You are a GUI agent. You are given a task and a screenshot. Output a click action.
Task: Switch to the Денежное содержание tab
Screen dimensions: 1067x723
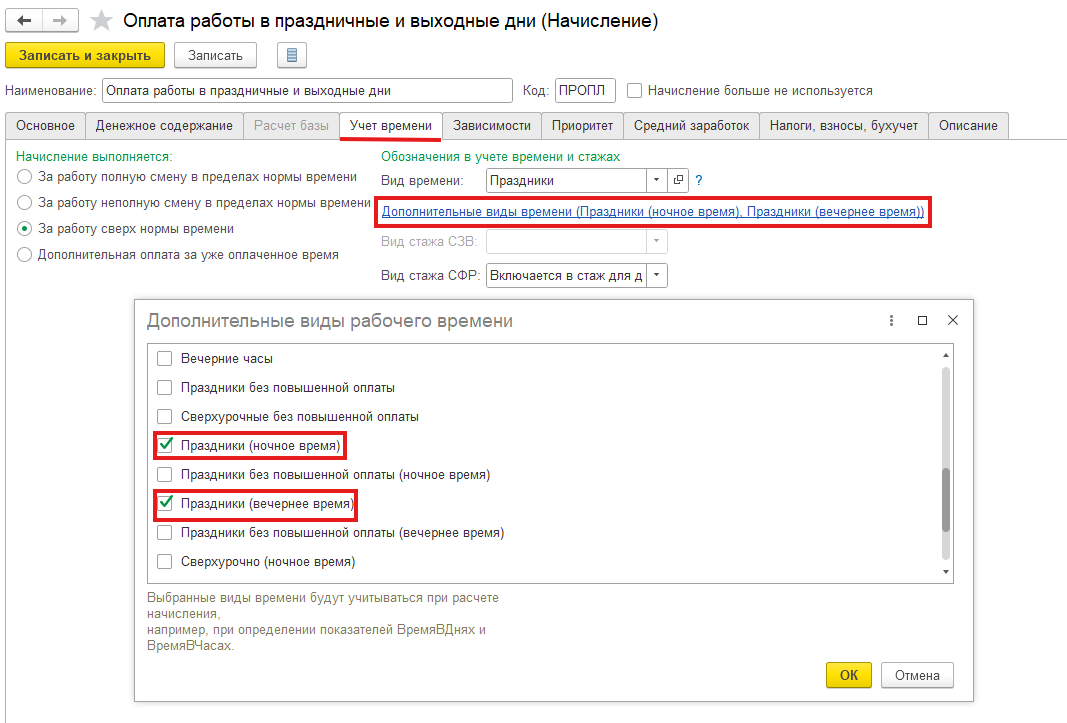(164, 126)
